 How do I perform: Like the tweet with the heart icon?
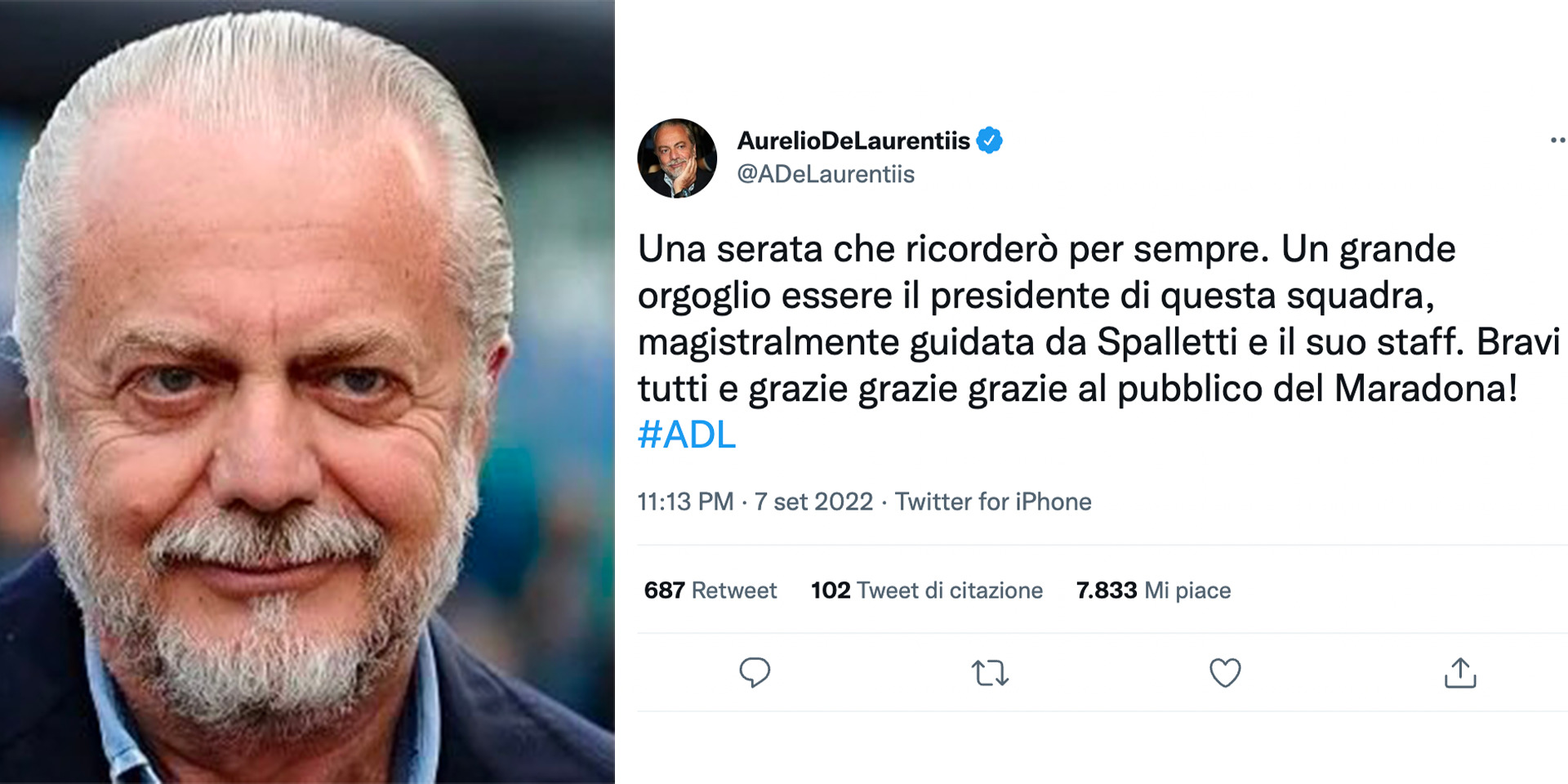point(1225,673)
